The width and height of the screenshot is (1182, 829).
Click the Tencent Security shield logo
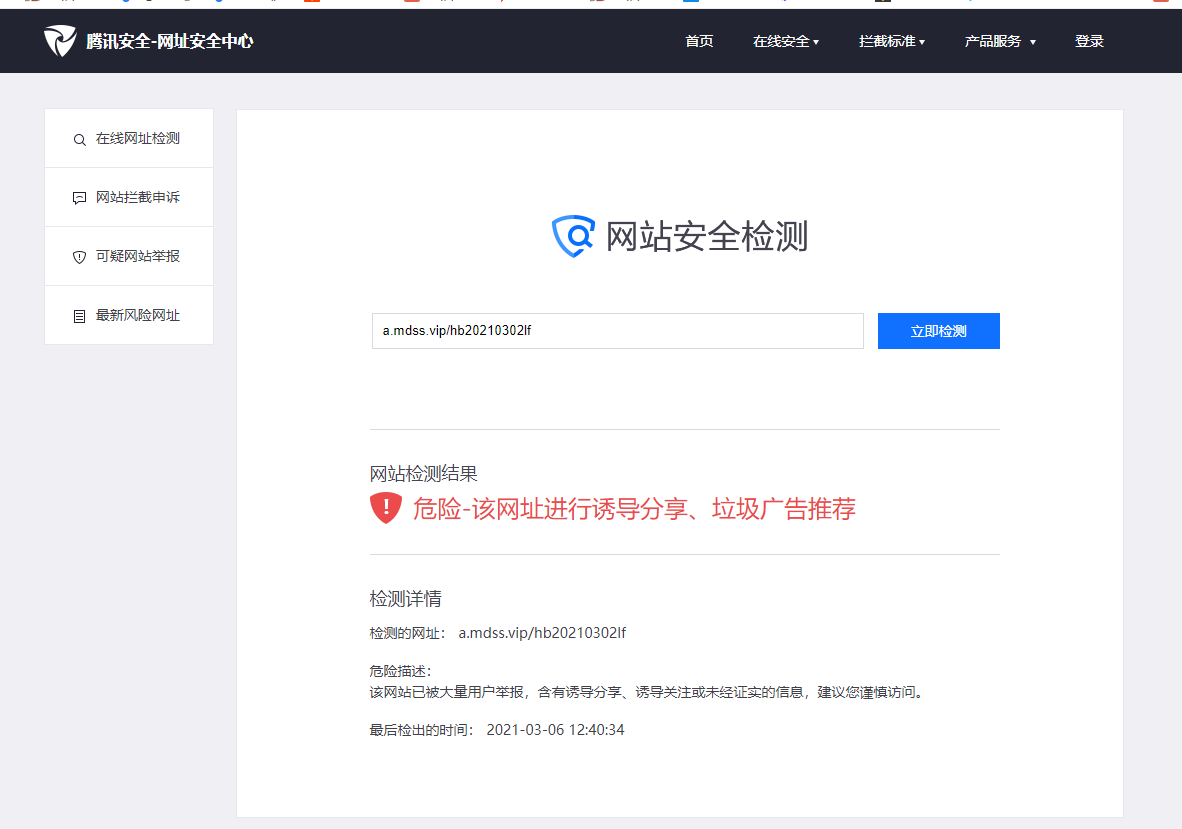tap(60, 41)
